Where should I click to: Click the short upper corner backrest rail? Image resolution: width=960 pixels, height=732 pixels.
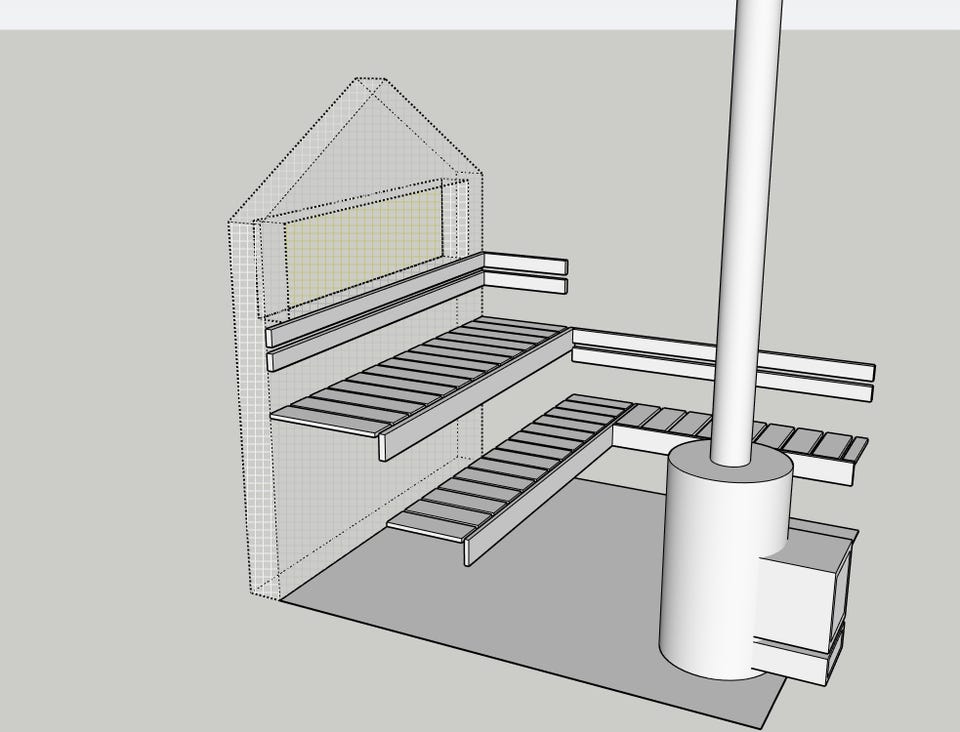[x=526, y=264]
